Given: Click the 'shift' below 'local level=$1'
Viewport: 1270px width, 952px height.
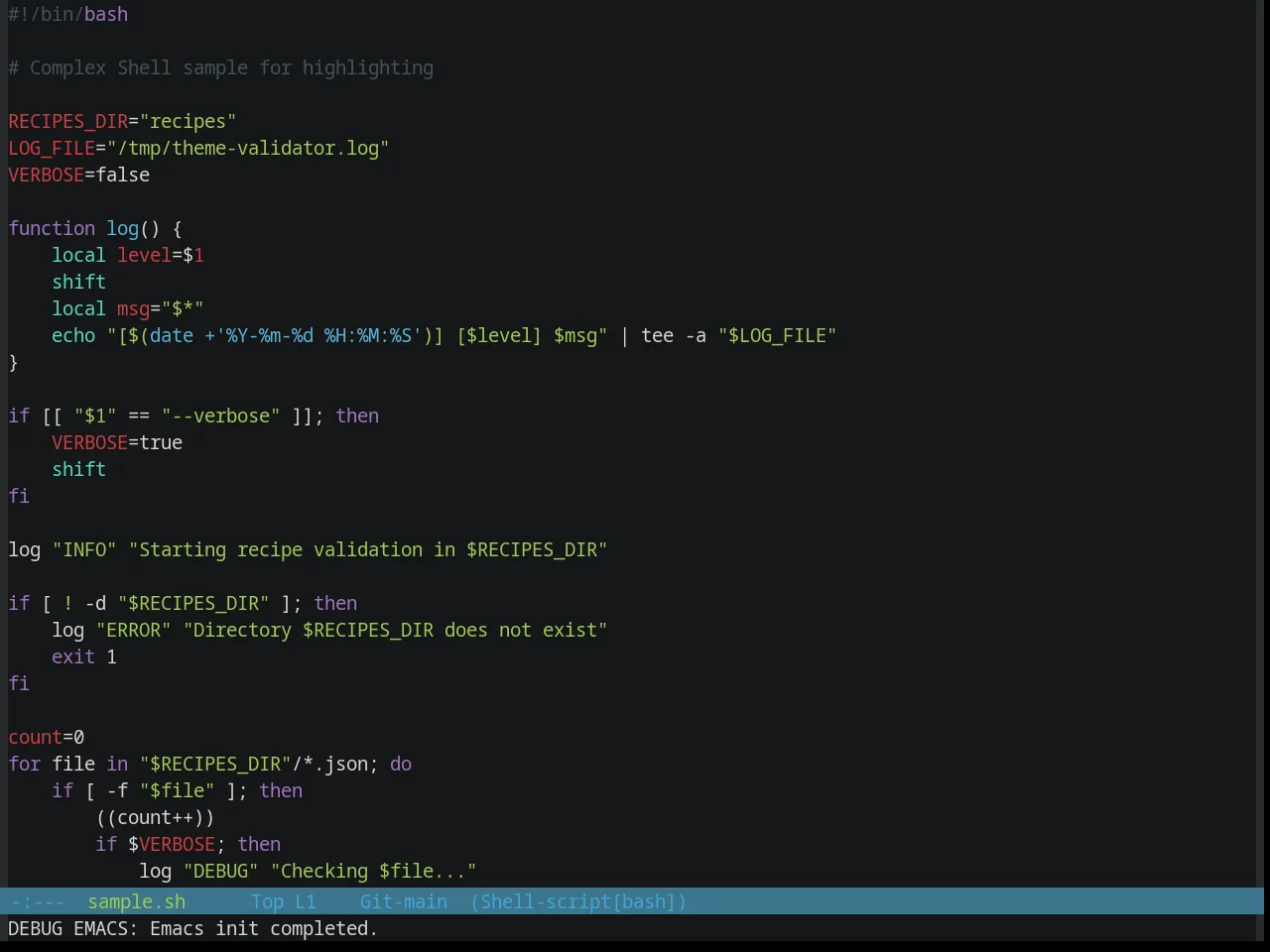Looking at the screenshot, I should 79,282.
